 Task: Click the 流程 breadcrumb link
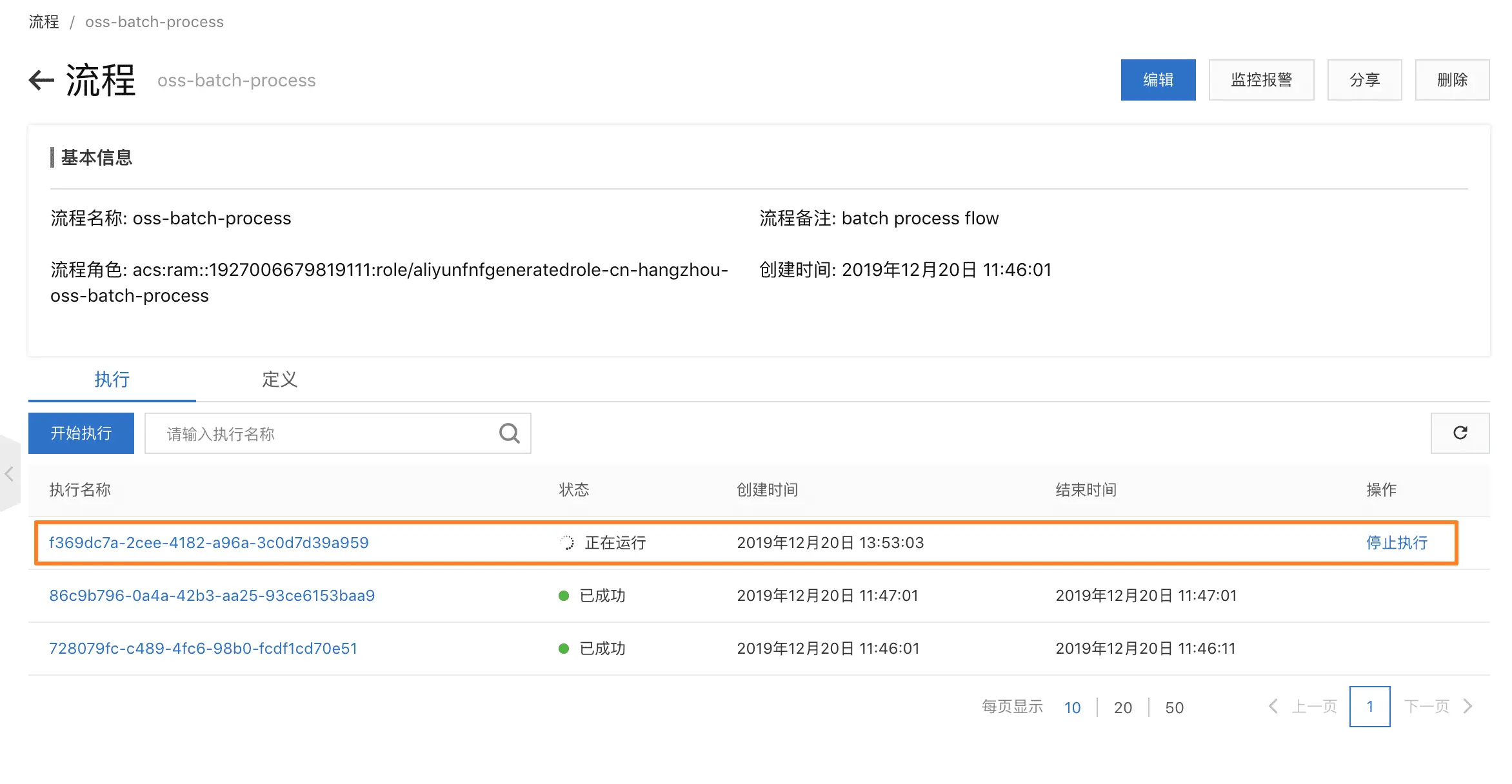click(x=44, y=22)
